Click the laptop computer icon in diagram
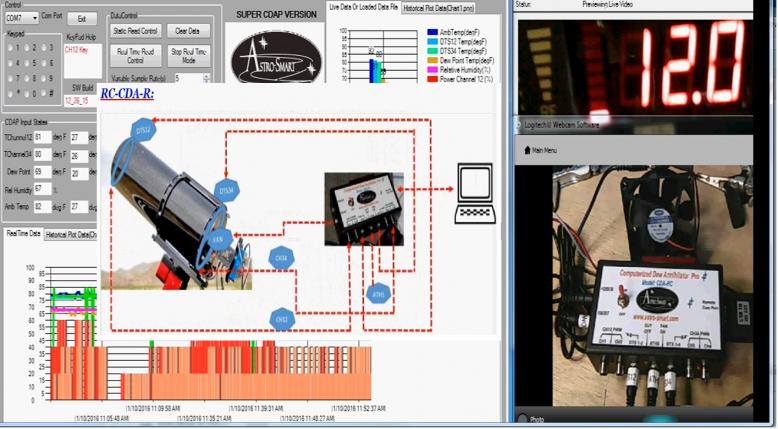Image resolution: width=778 pixels, height=429 pixels. [x=475, y=193]
